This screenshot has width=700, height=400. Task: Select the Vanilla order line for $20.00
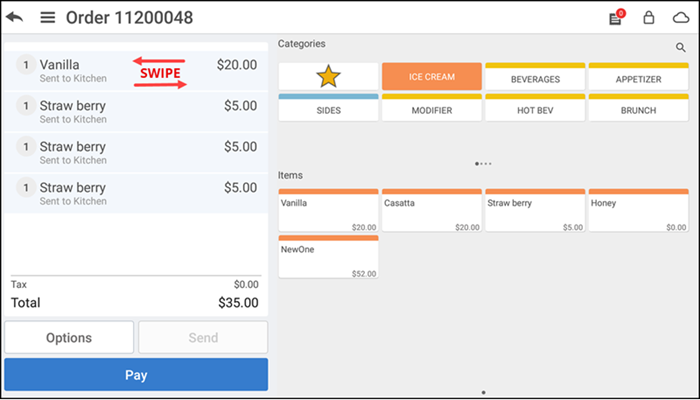(134, 71)
